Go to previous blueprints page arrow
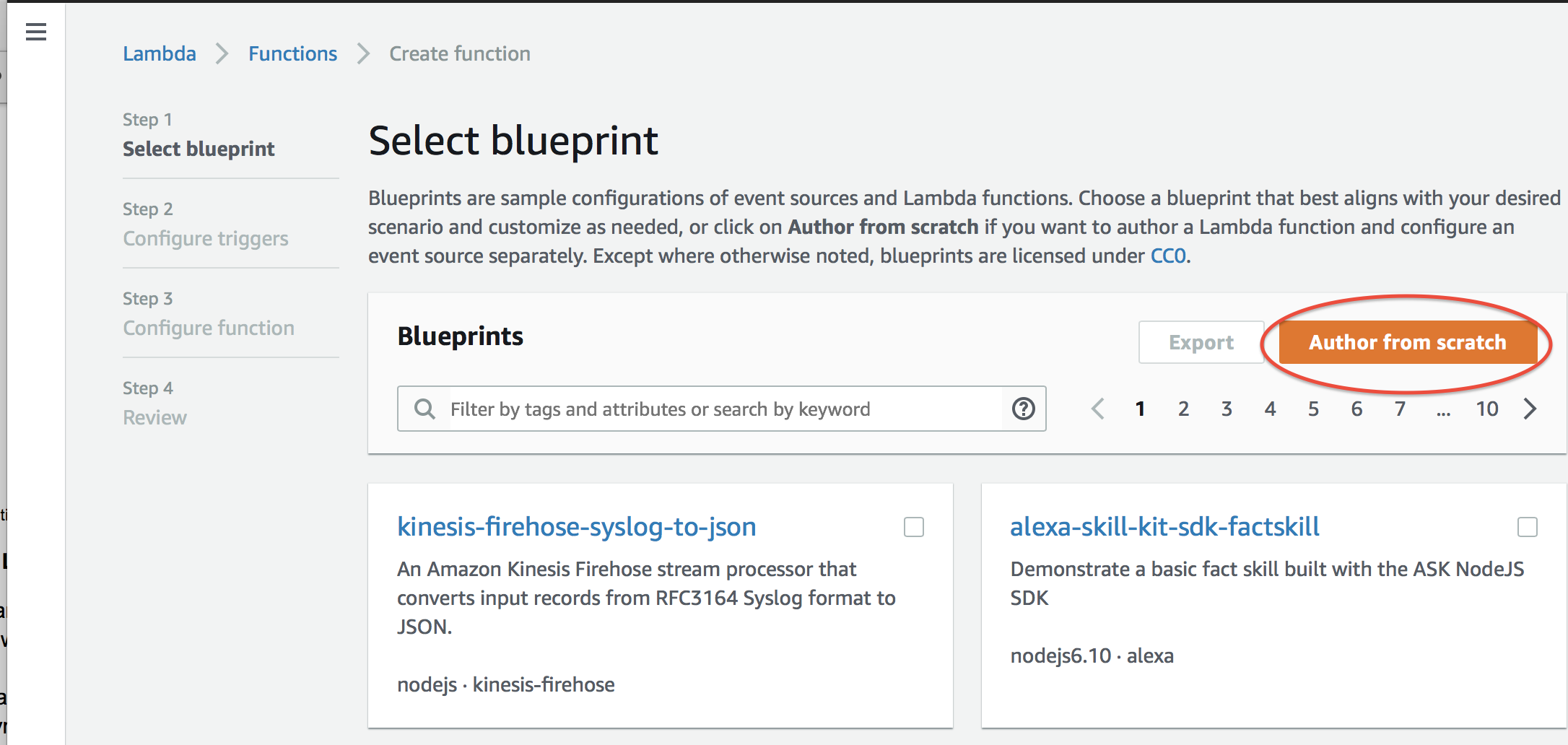The image size is (1568, 745). click(x=1098, y=409)
